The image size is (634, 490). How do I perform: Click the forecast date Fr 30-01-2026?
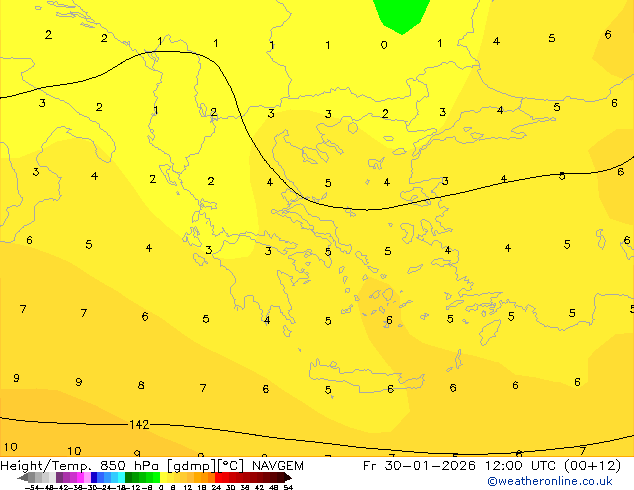point(419,466)
